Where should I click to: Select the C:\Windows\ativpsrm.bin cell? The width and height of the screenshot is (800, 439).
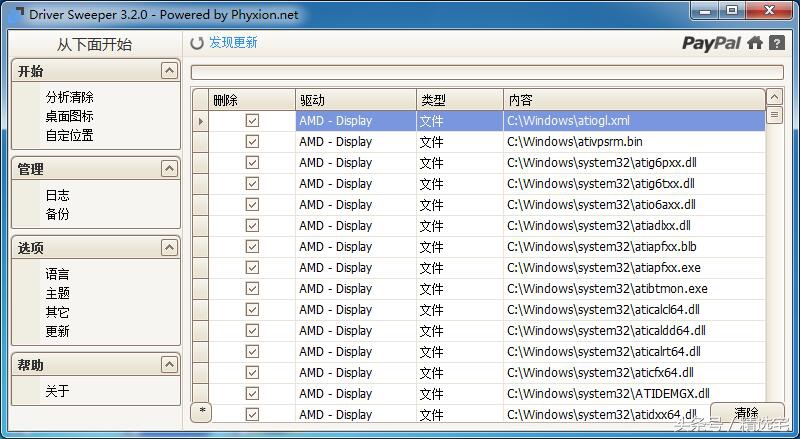tap(634, 142)
